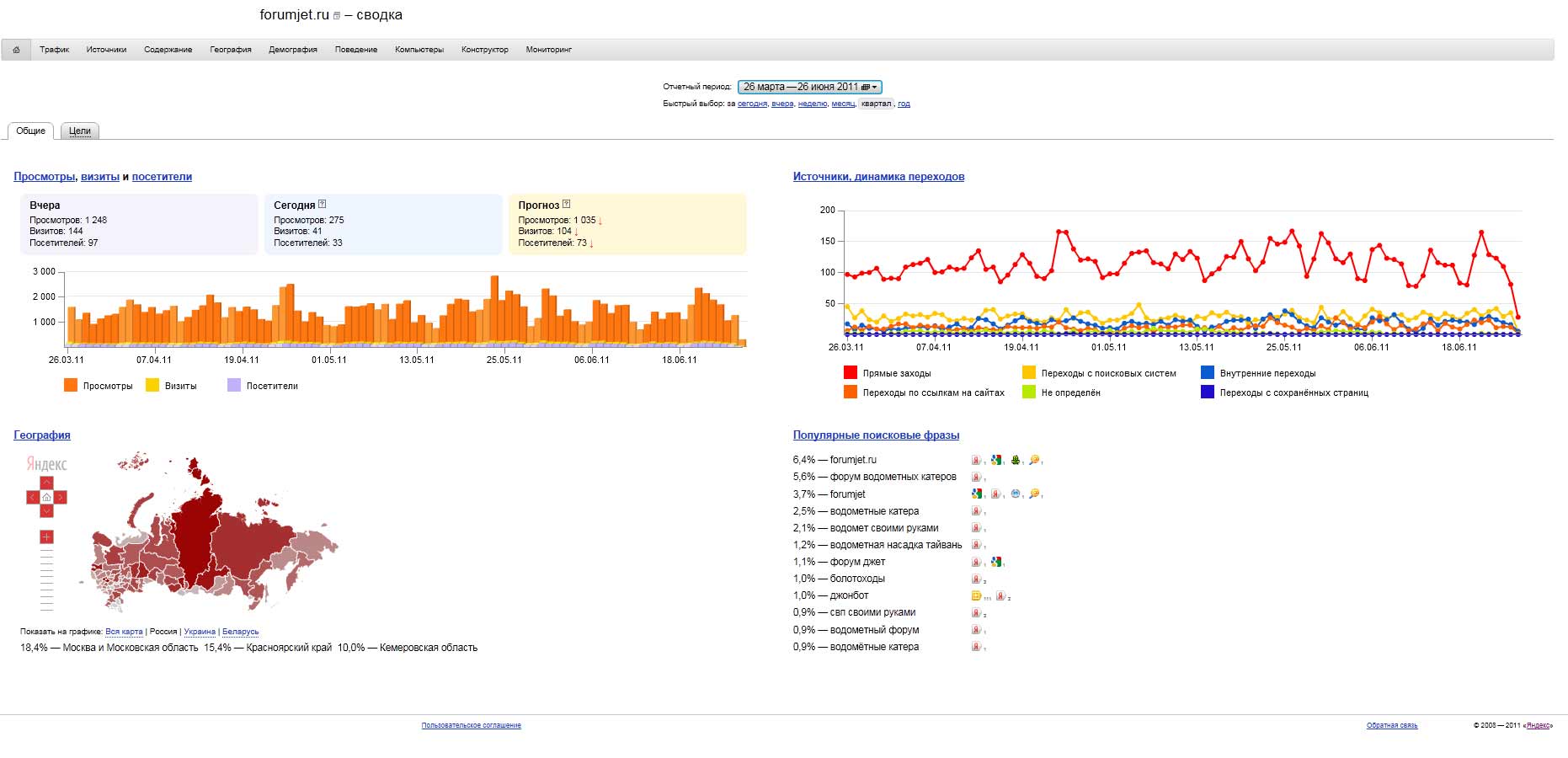Viewport: 1568px width, 758px height.
Task: Click the map zoom level scale
Action: (x=46, y=579)
